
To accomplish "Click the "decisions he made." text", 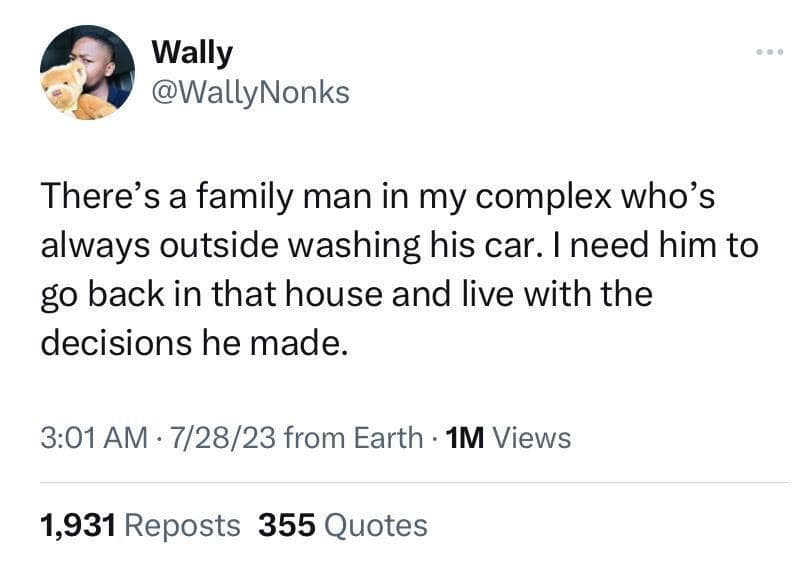I will coord(195,343).
